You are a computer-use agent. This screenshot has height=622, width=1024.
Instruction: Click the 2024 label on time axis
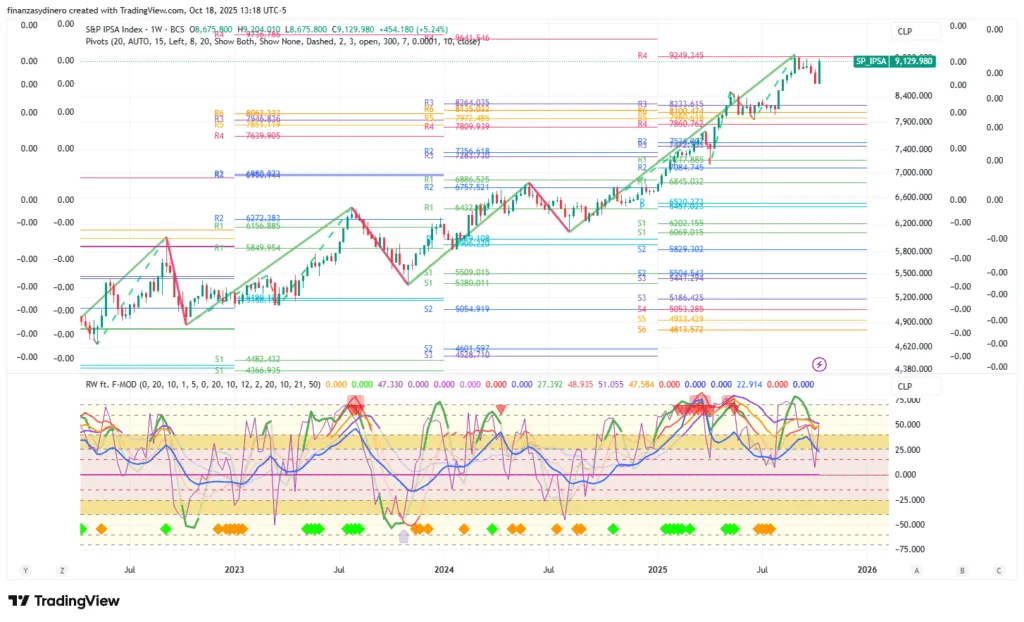coord(445,569)
